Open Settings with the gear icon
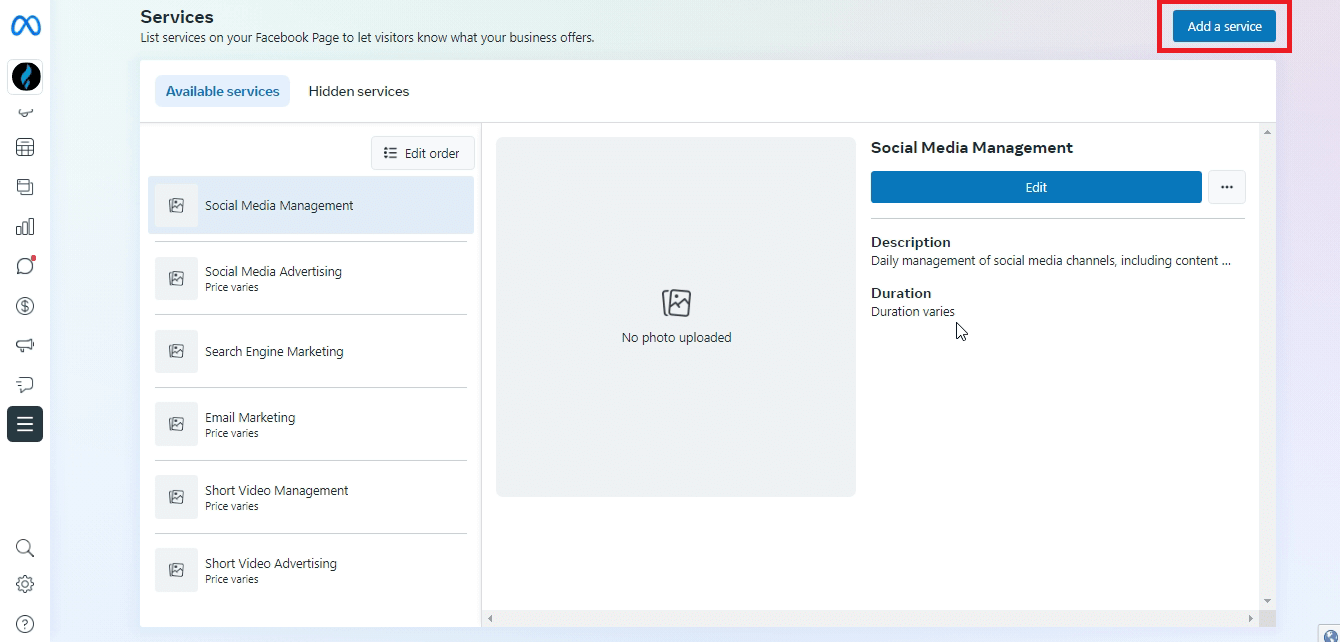 25,584
